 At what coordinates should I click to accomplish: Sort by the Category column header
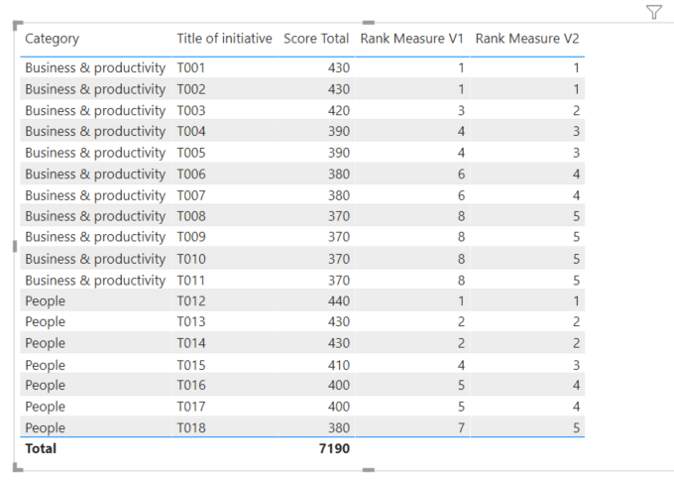click(x=52, y=39)
